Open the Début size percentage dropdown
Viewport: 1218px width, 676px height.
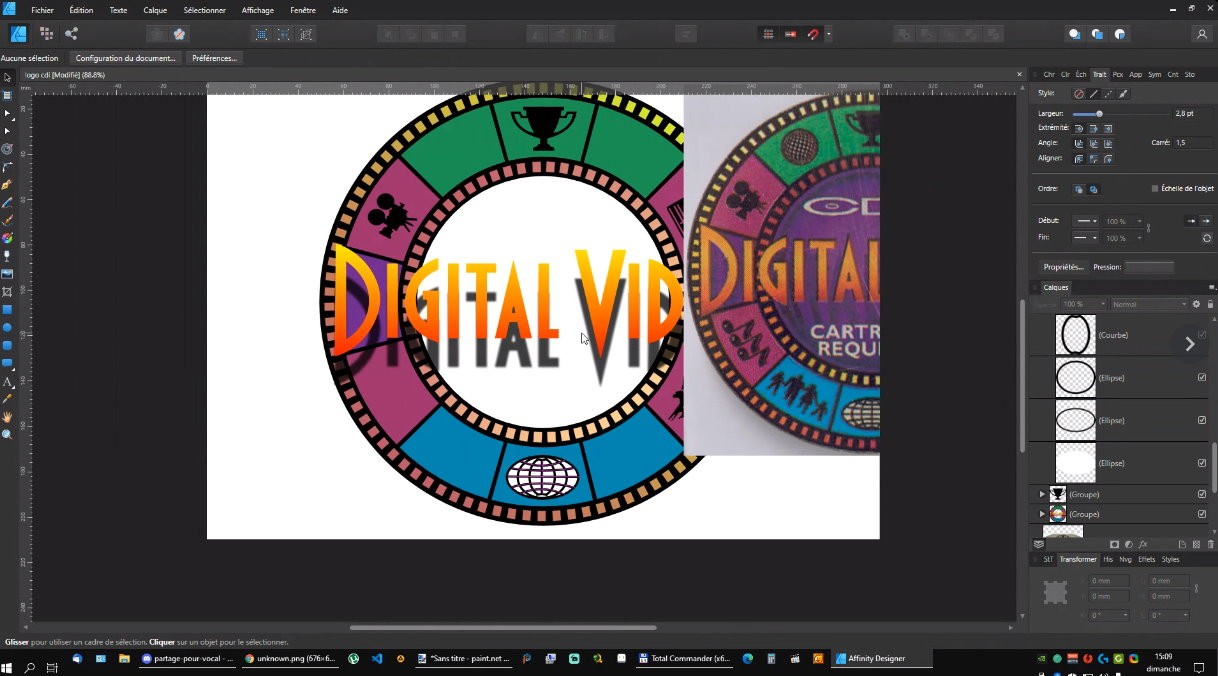coord(1124,221)
